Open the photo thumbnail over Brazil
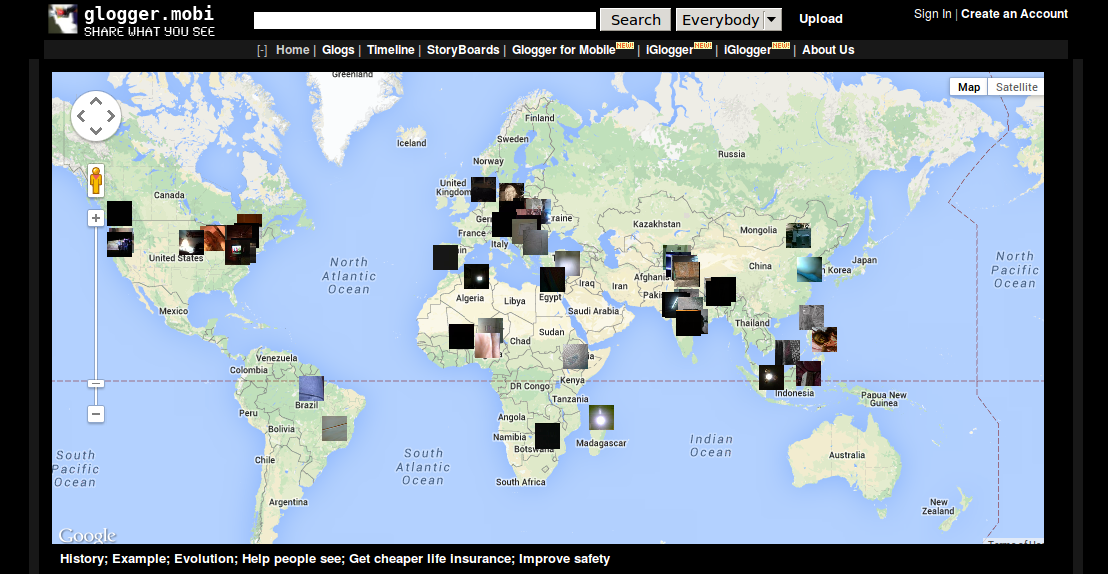 (x=311, y=388)
